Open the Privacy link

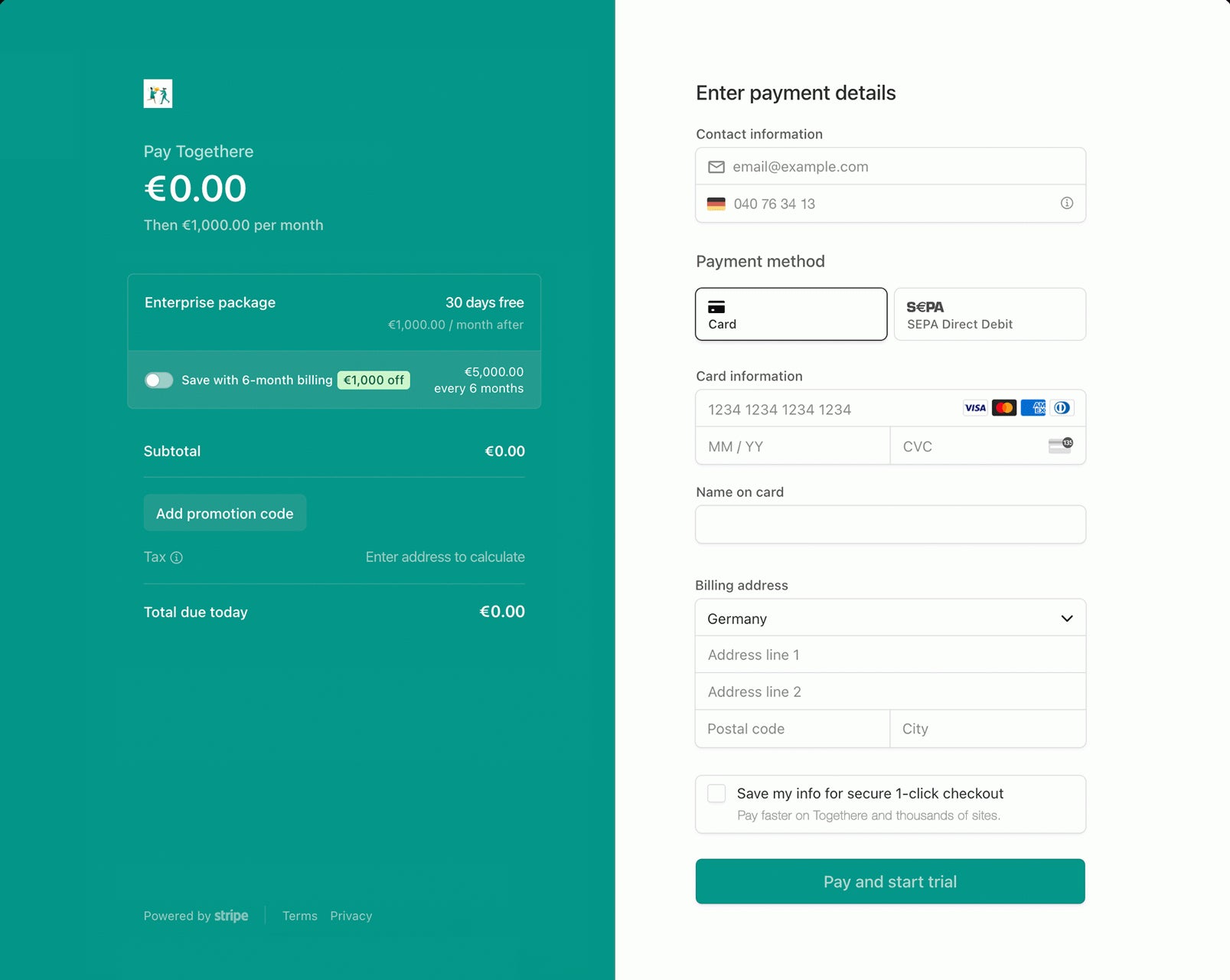point(351,916)
